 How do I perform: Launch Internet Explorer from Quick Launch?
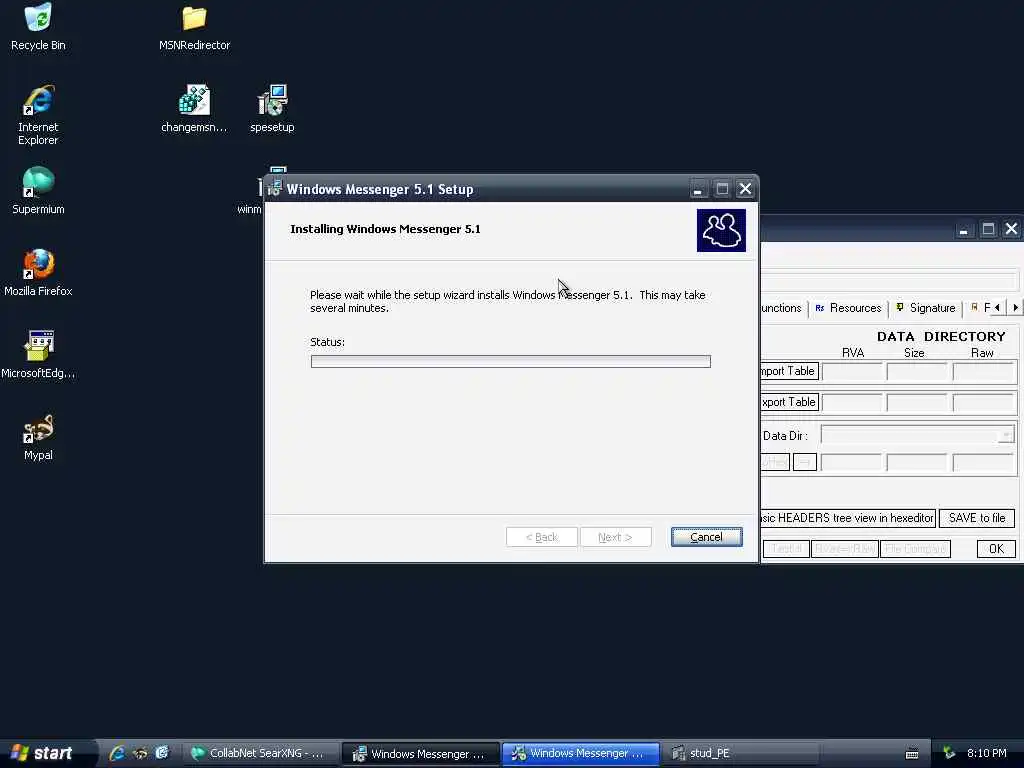point(117,753)
